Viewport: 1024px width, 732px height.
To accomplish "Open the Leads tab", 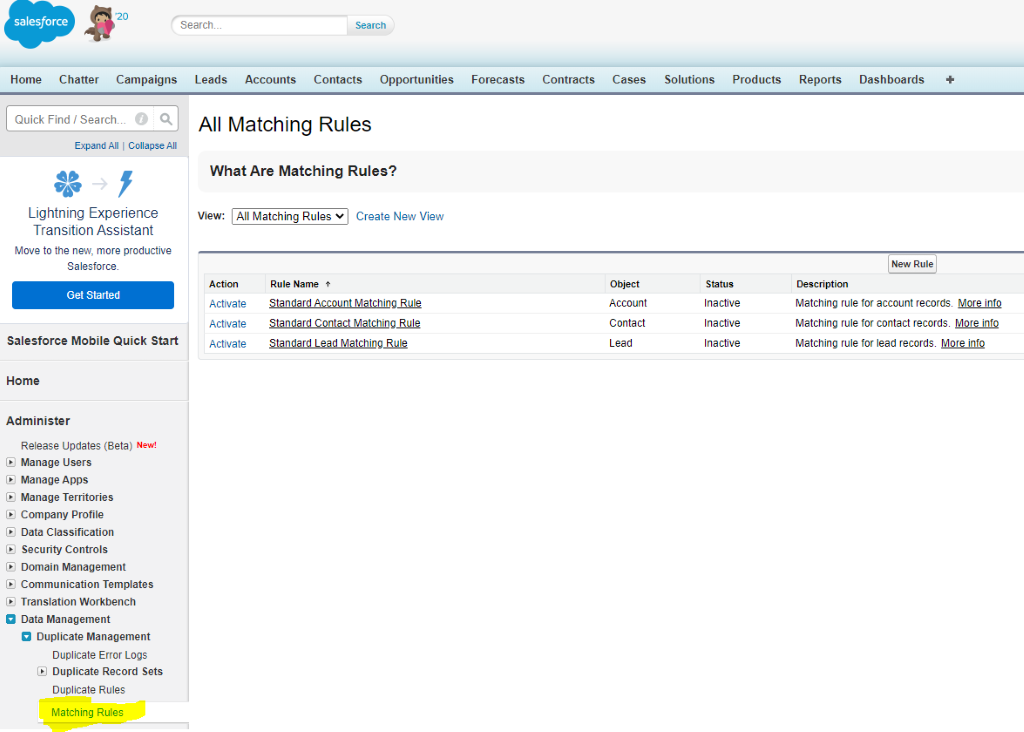I will point(211,80).
